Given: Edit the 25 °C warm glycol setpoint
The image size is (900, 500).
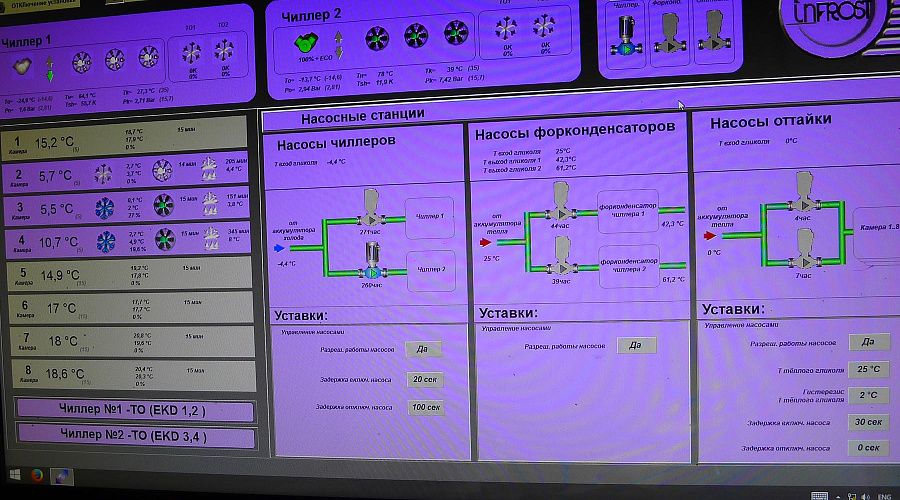Looking at the screenshot, I should [x=868, y=369].
